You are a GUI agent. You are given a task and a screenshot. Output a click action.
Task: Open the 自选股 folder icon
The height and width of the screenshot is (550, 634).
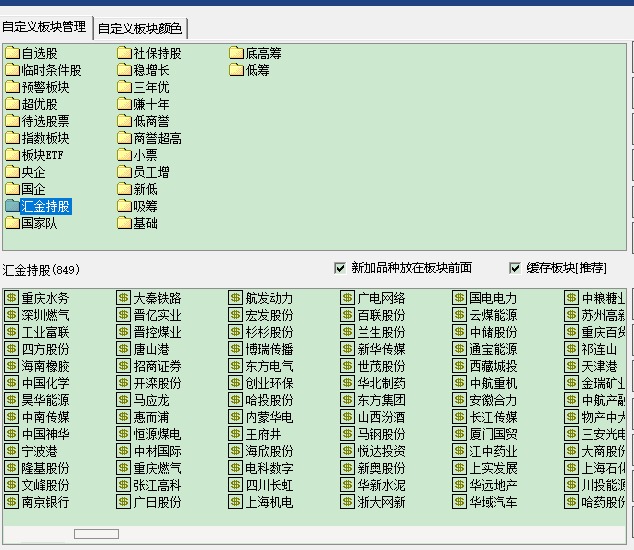(x=13, y=53)
